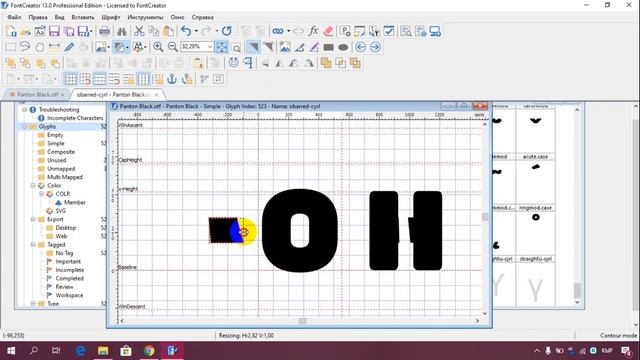Screen dimensions: 640x360
Task: Open the Инструменты menu
Action: [145, 17]
